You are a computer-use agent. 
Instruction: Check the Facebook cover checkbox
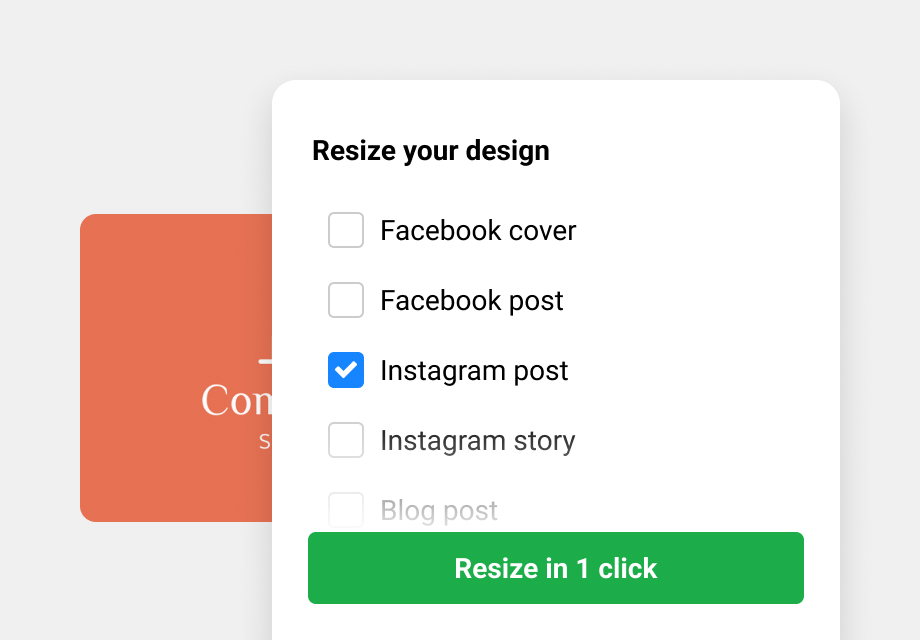coord(346,230)
